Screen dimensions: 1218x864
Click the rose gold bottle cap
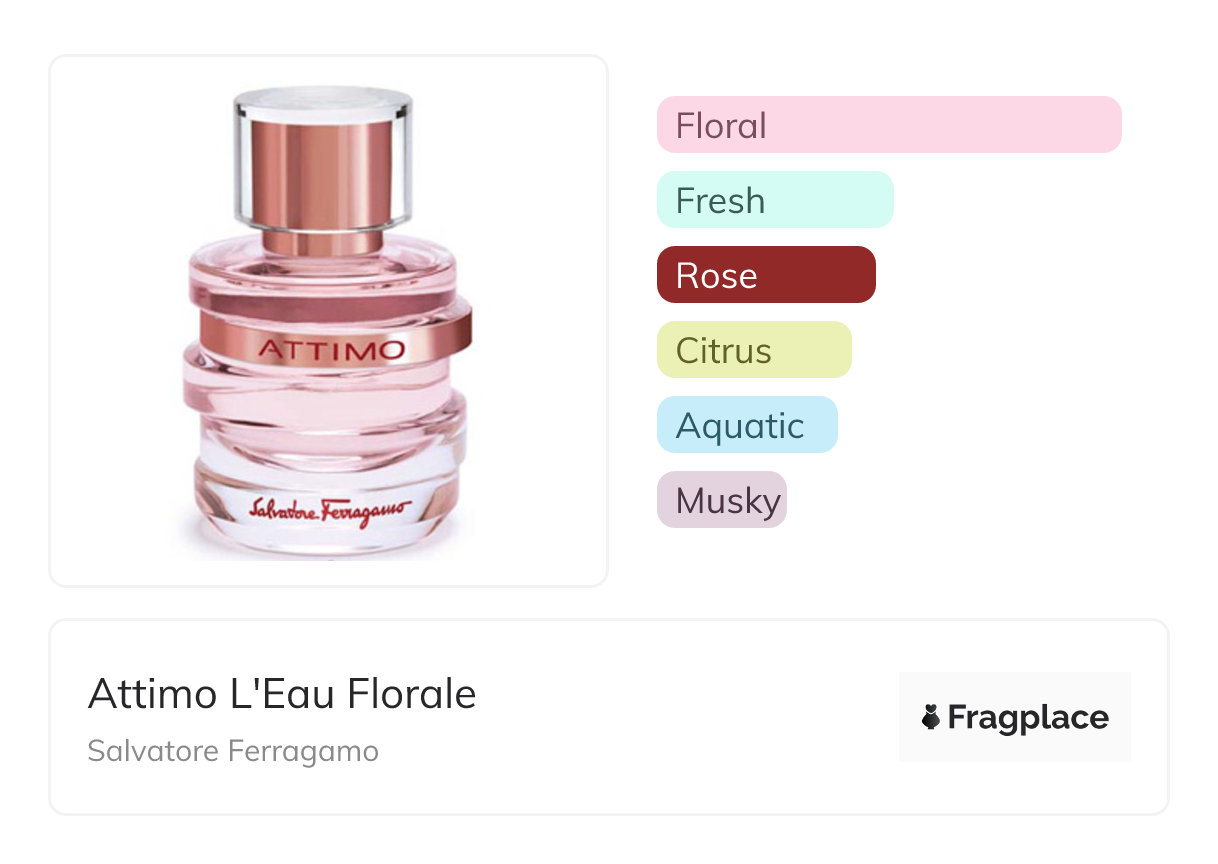click(x=323, y=170)
